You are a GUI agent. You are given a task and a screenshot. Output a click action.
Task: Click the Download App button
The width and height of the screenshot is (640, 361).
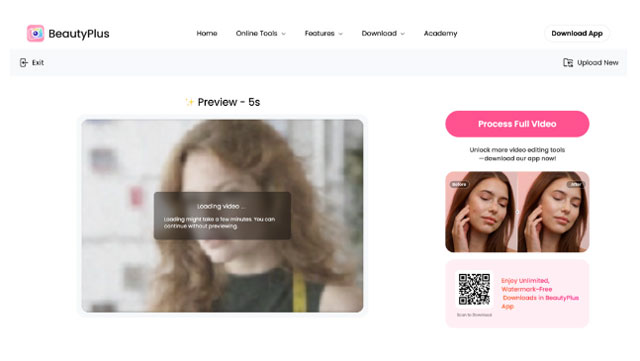pos(577,33)
